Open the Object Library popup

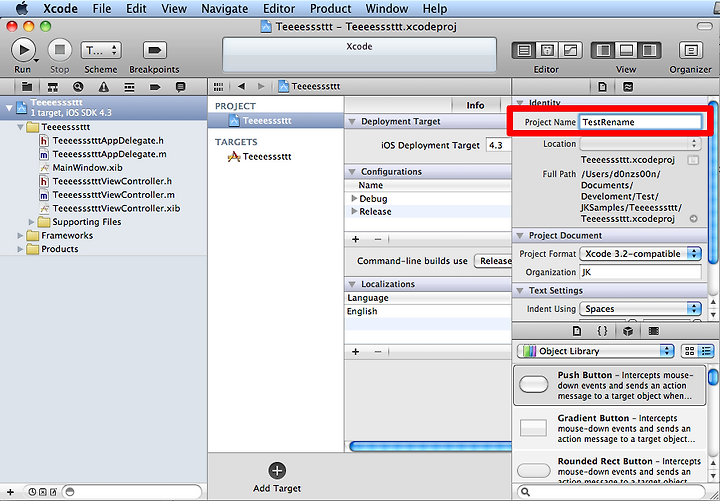tap(596, 351)
